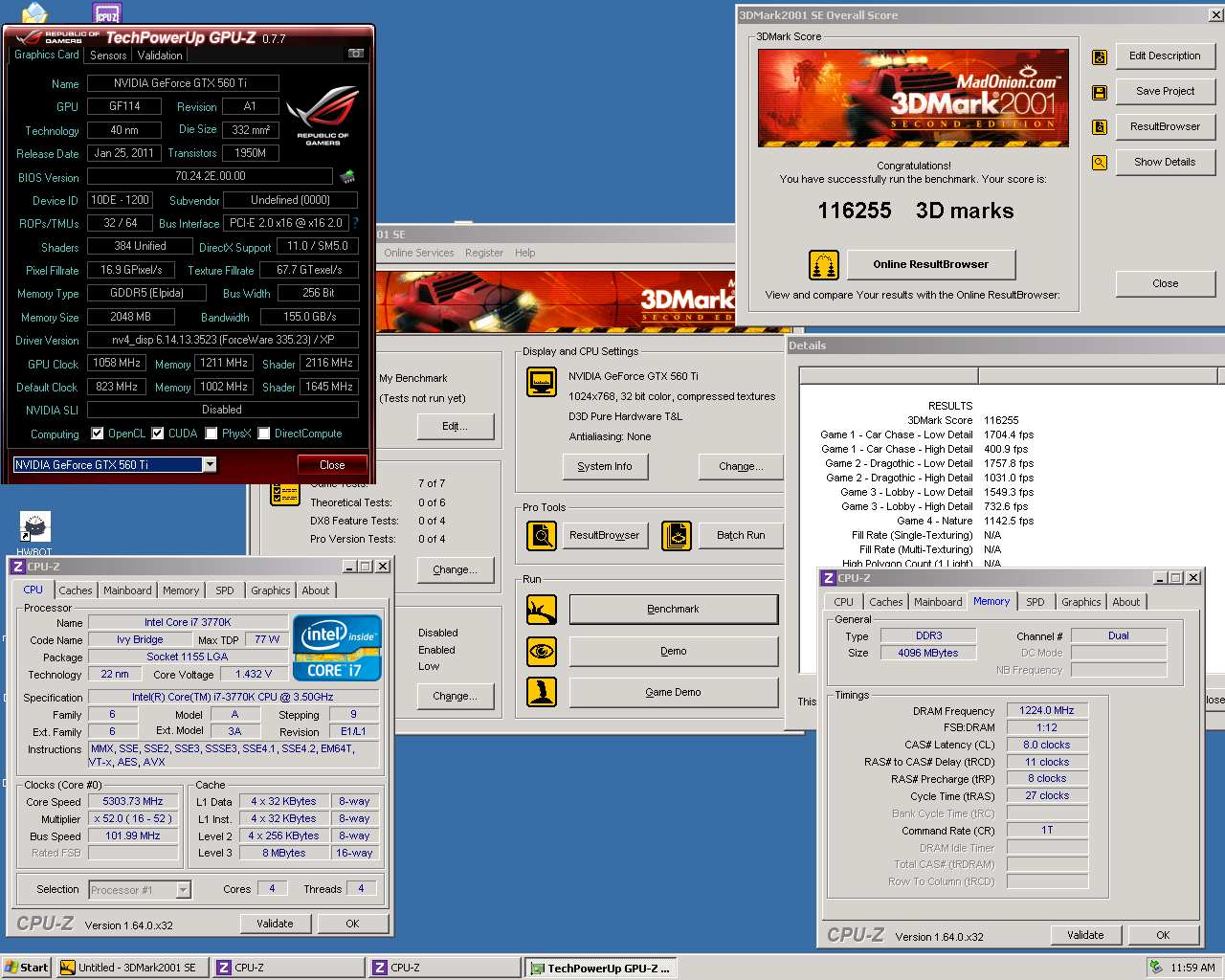Click the taskbar clock showing 11:59 AM
This screenshot has width=1225, height=980.
coord(1192,968)
